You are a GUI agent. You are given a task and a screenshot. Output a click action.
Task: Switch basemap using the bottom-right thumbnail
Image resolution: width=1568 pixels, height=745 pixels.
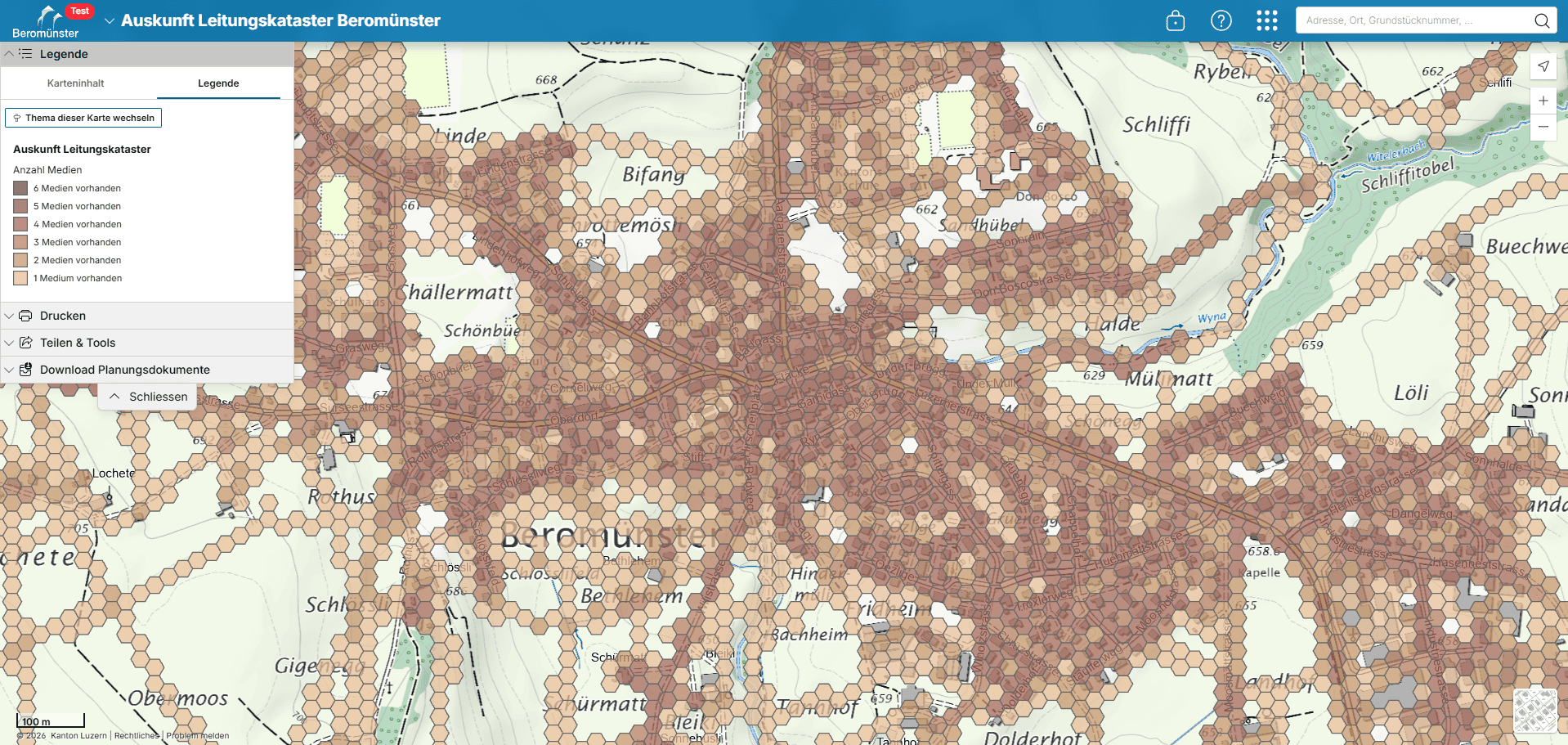(1534, 711)
